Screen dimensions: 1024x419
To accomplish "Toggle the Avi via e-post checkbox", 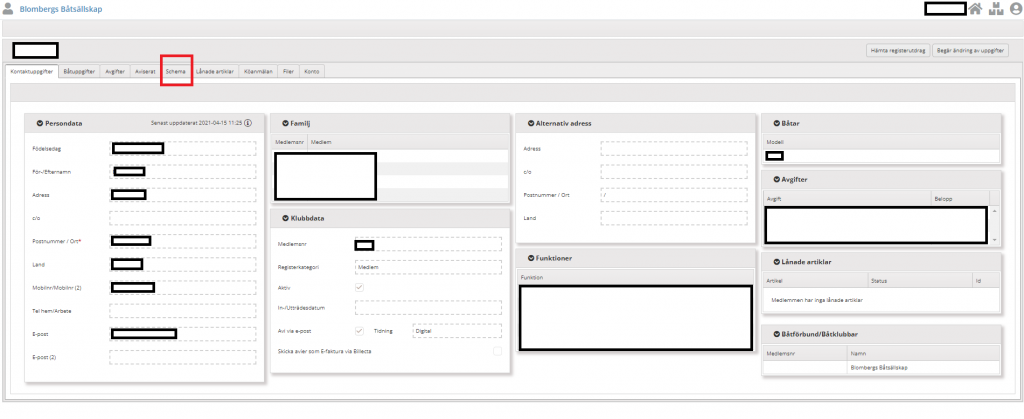I will [x=359, y=331].
